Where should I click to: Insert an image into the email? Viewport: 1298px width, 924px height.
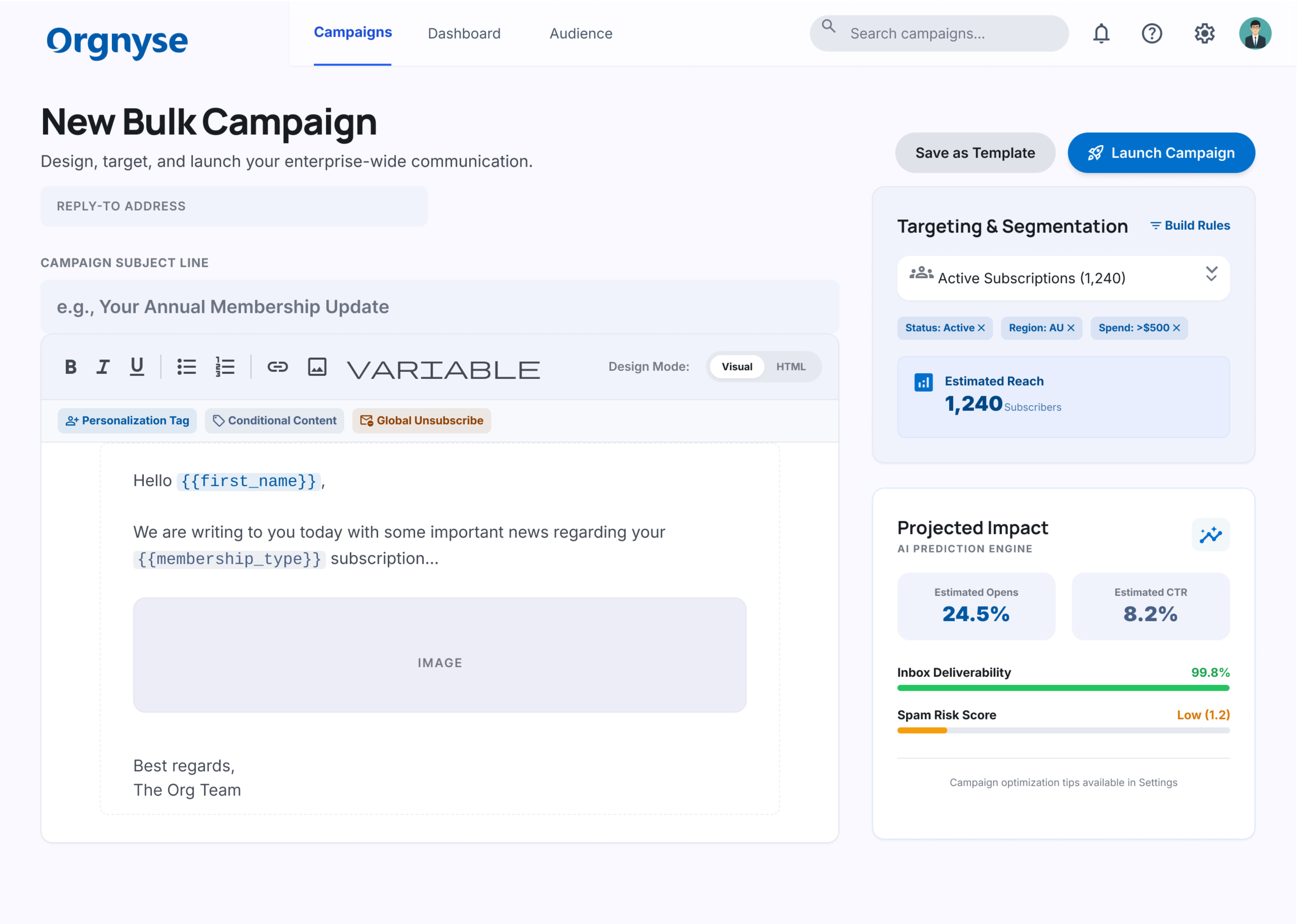point(317,367)
